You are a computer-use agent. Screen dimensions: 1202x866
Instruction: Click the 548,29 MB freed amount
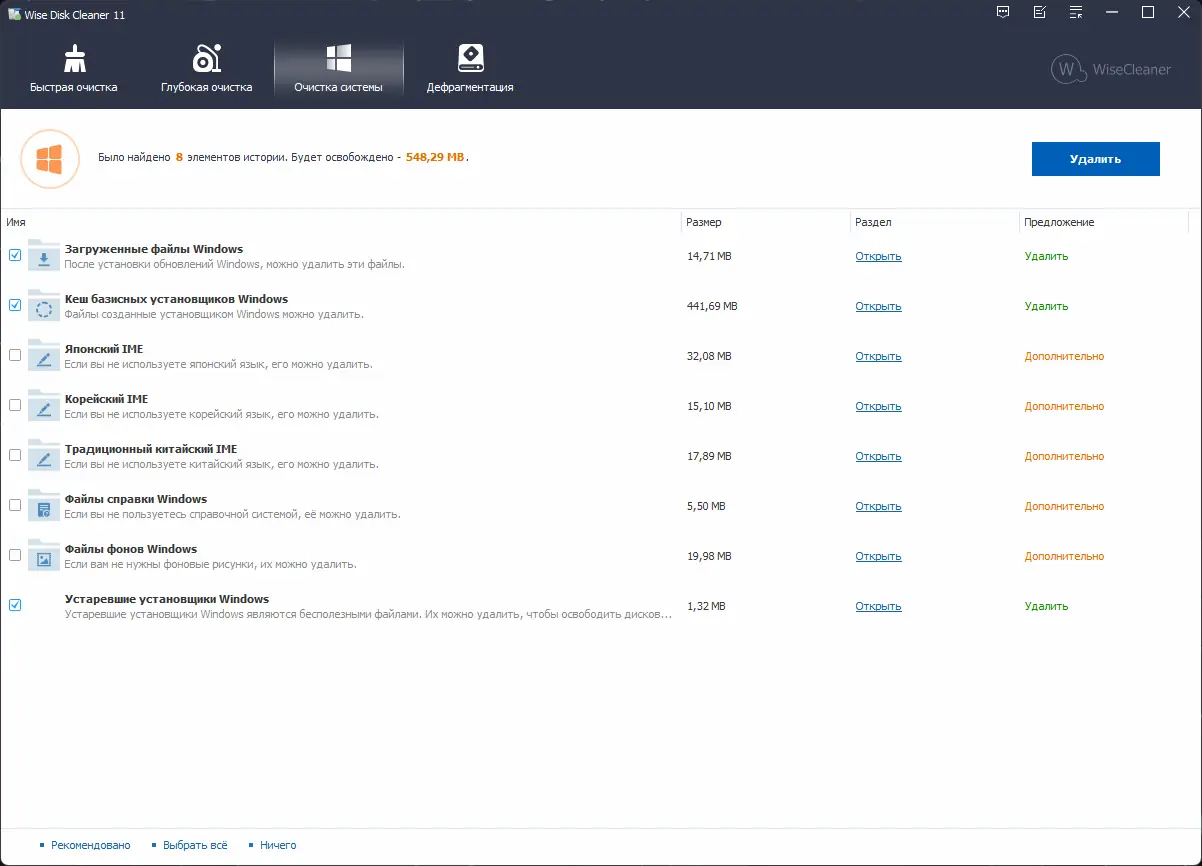(x=435, y=158)
